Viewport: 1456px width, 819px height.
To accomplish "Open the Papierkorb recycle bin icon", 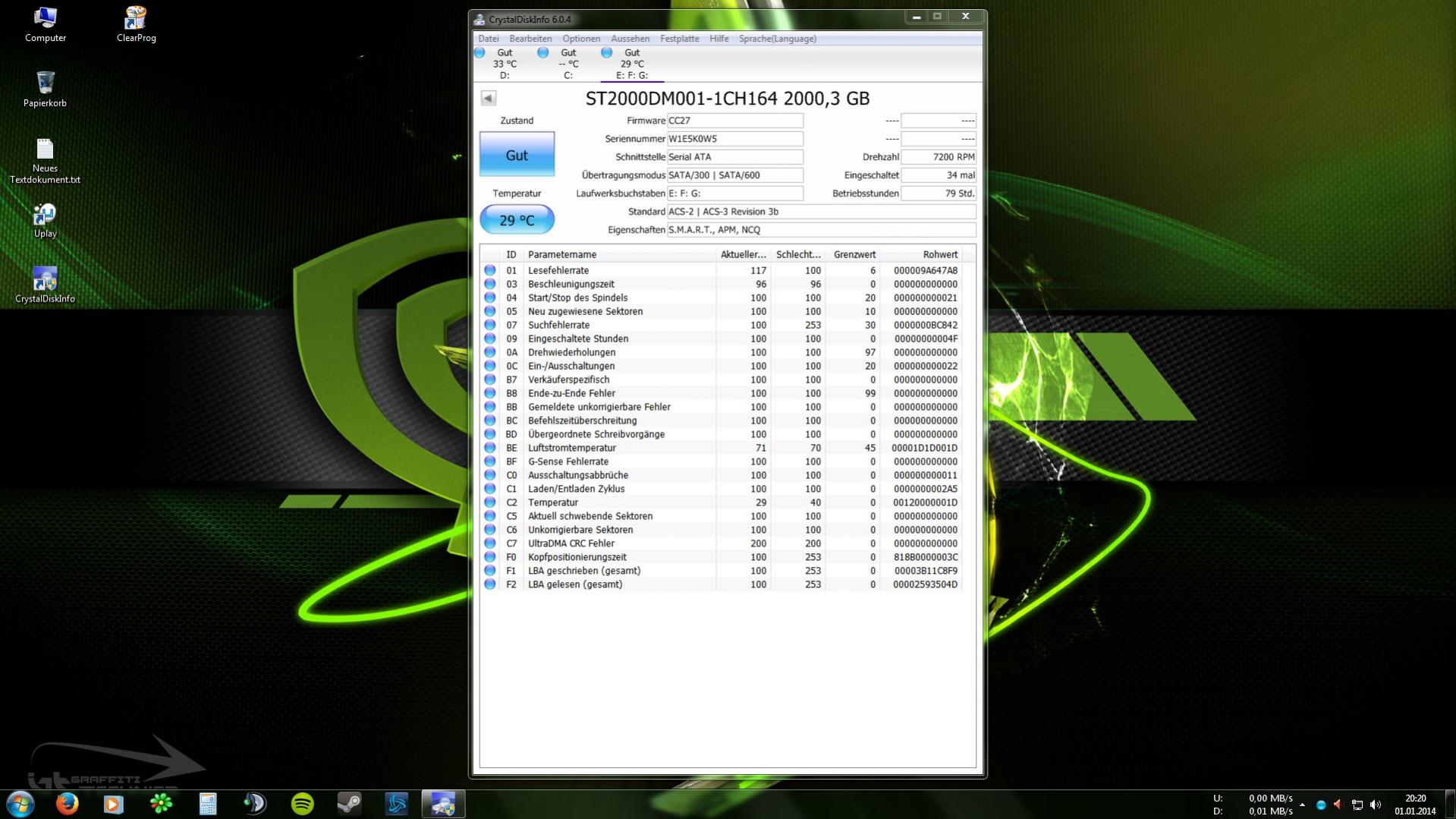I will [x=45, y=90].
